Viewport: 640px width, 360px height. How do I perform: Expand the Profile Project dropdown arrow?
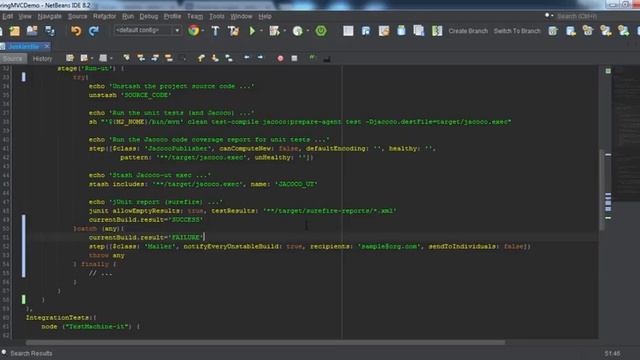pyautogui.click(x=308, y=31)
